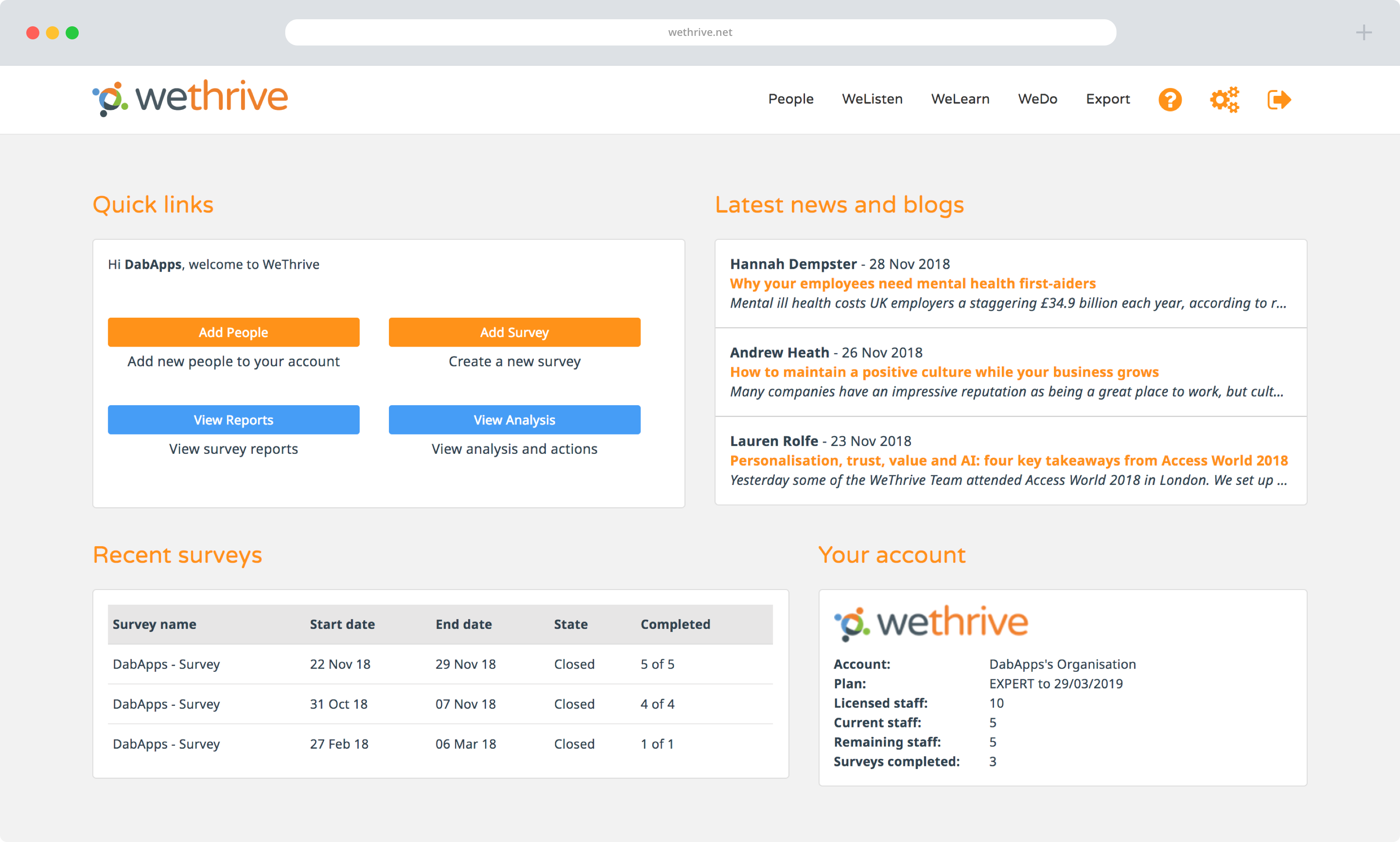Open the help question mark icon
The height and width of the screenshot is (842, 1400).
1169,99
